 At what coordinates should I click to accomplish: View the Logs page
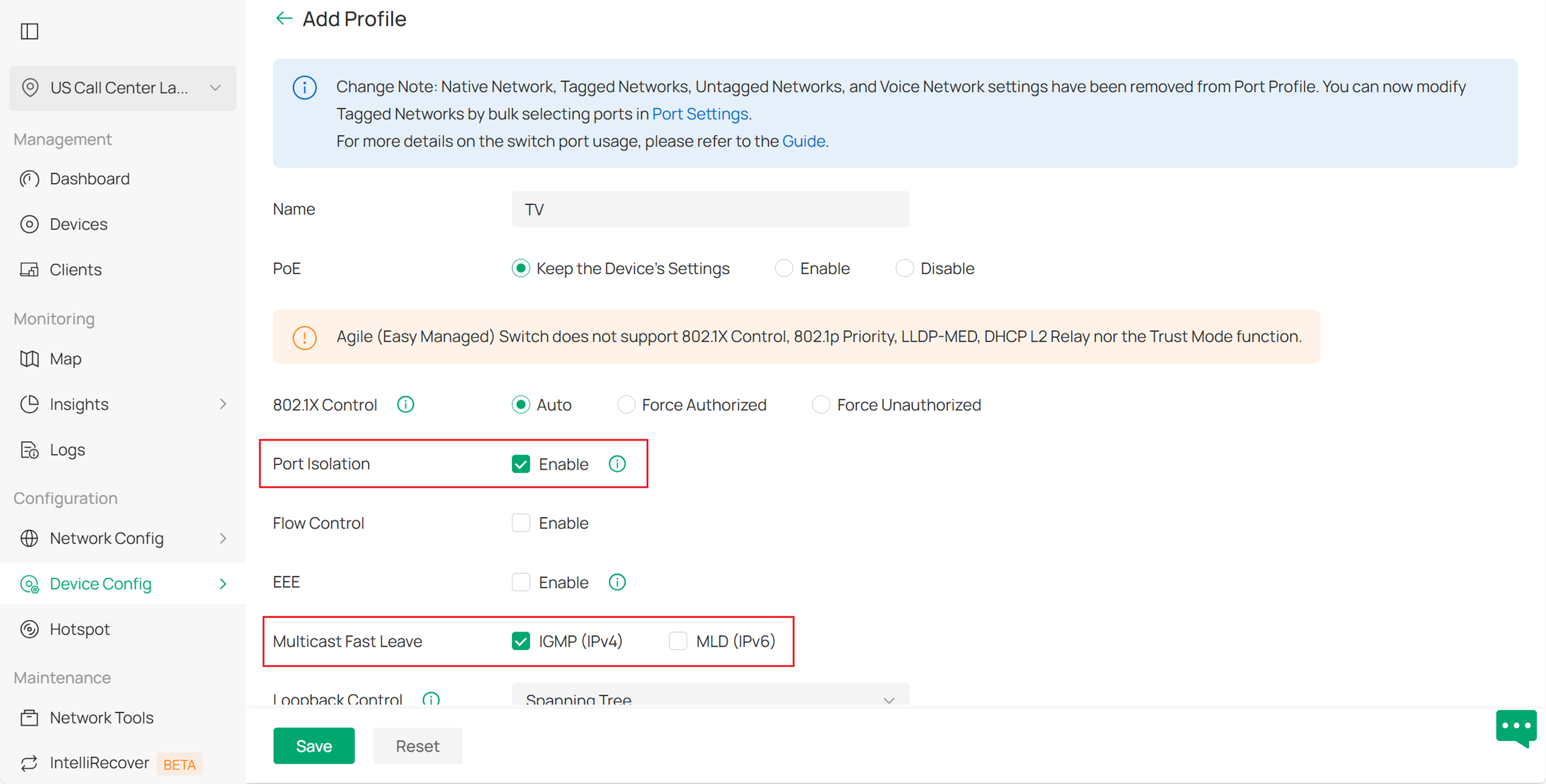[x=66, y=449]
